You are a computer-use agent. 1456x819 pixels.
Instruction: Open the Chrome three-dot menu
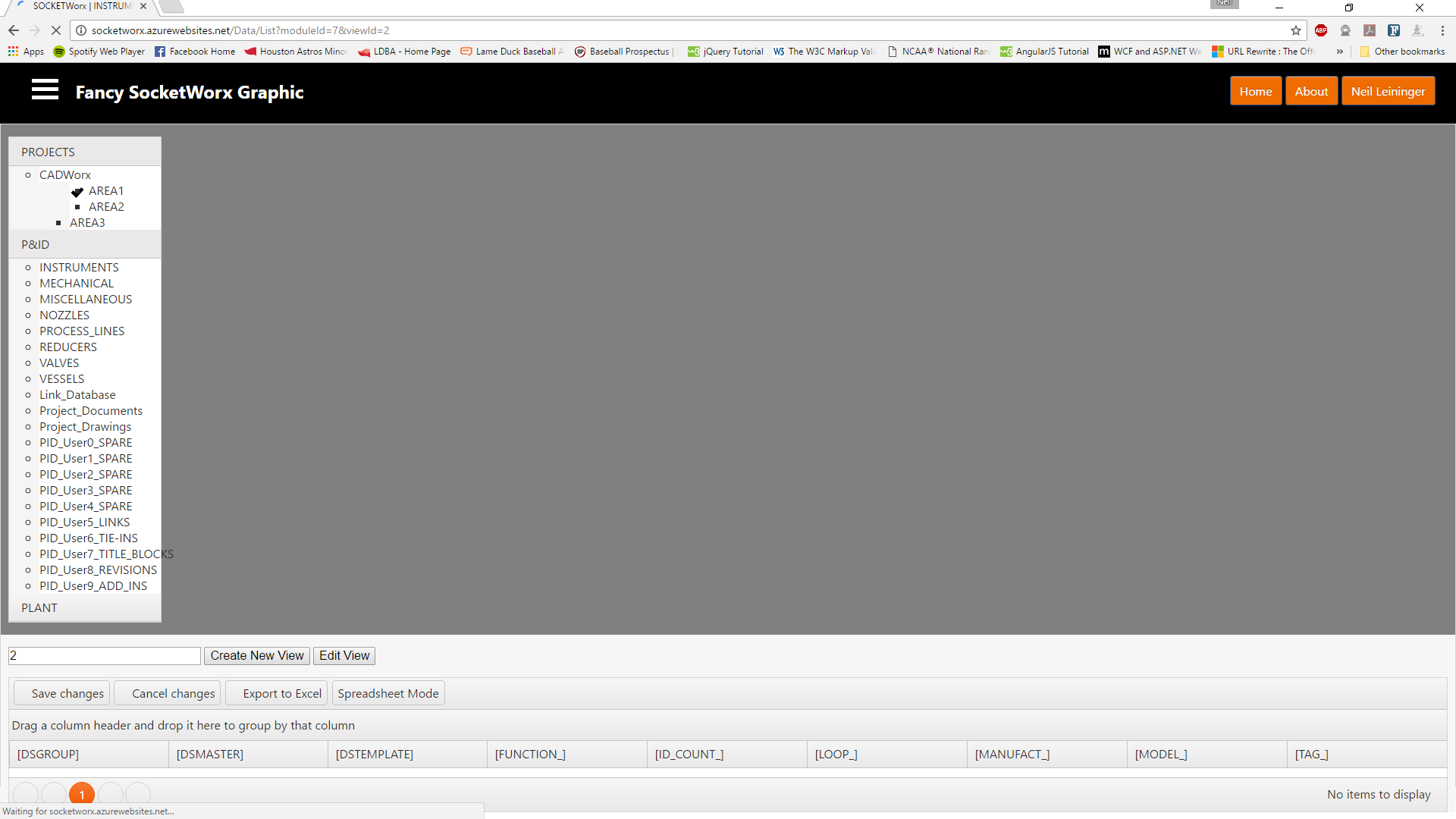pyautogui.click(x=1442, y=30)
